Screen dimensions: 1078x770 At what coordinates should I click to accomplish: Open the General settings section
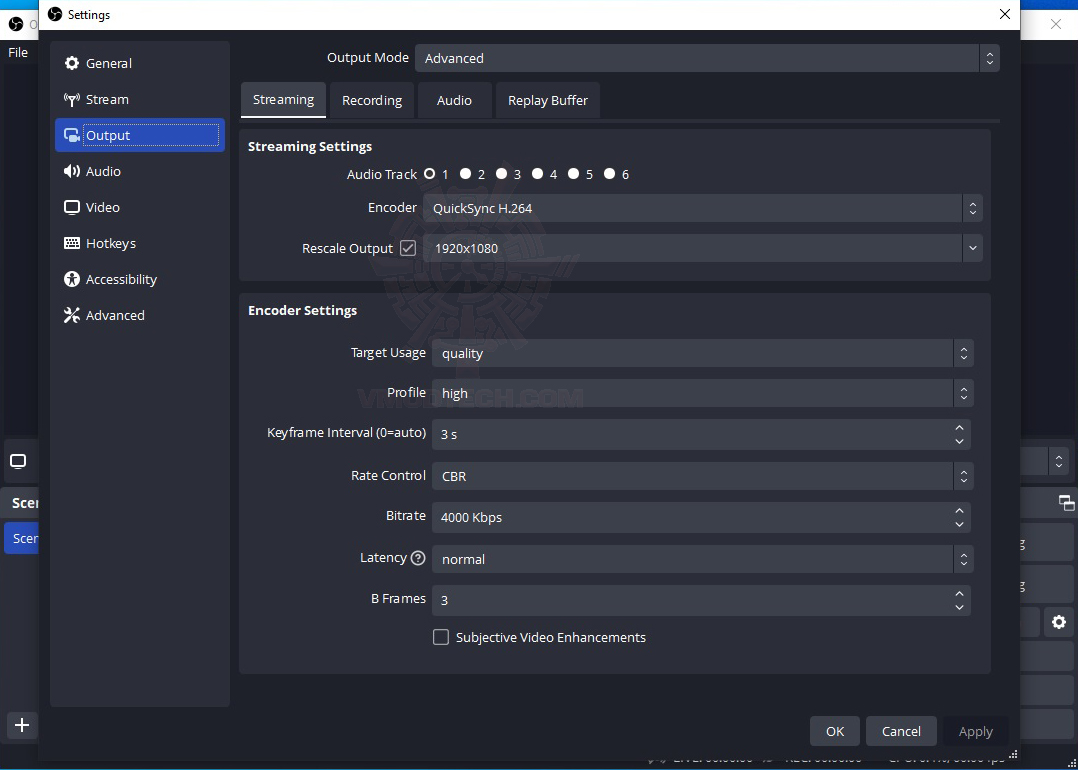pyautogui.click(x=140, y=63)
